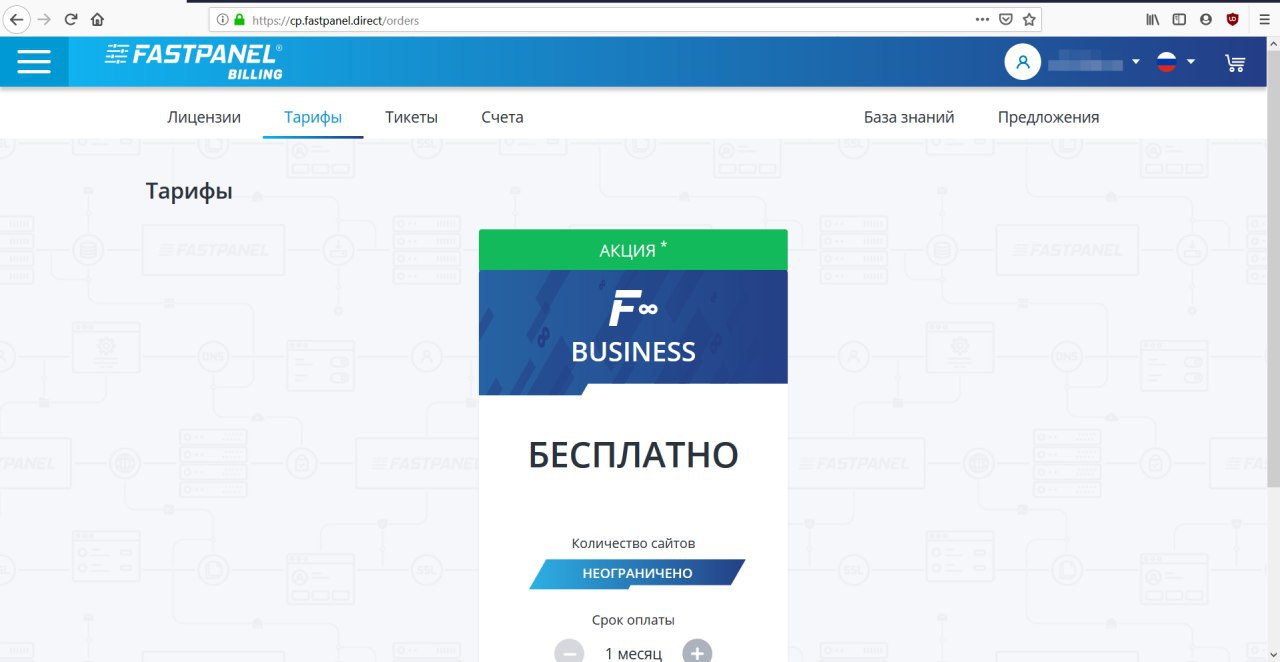1280x662 pixels.
Task: Open the shopping cart icon
Action: click(1235, 62)
